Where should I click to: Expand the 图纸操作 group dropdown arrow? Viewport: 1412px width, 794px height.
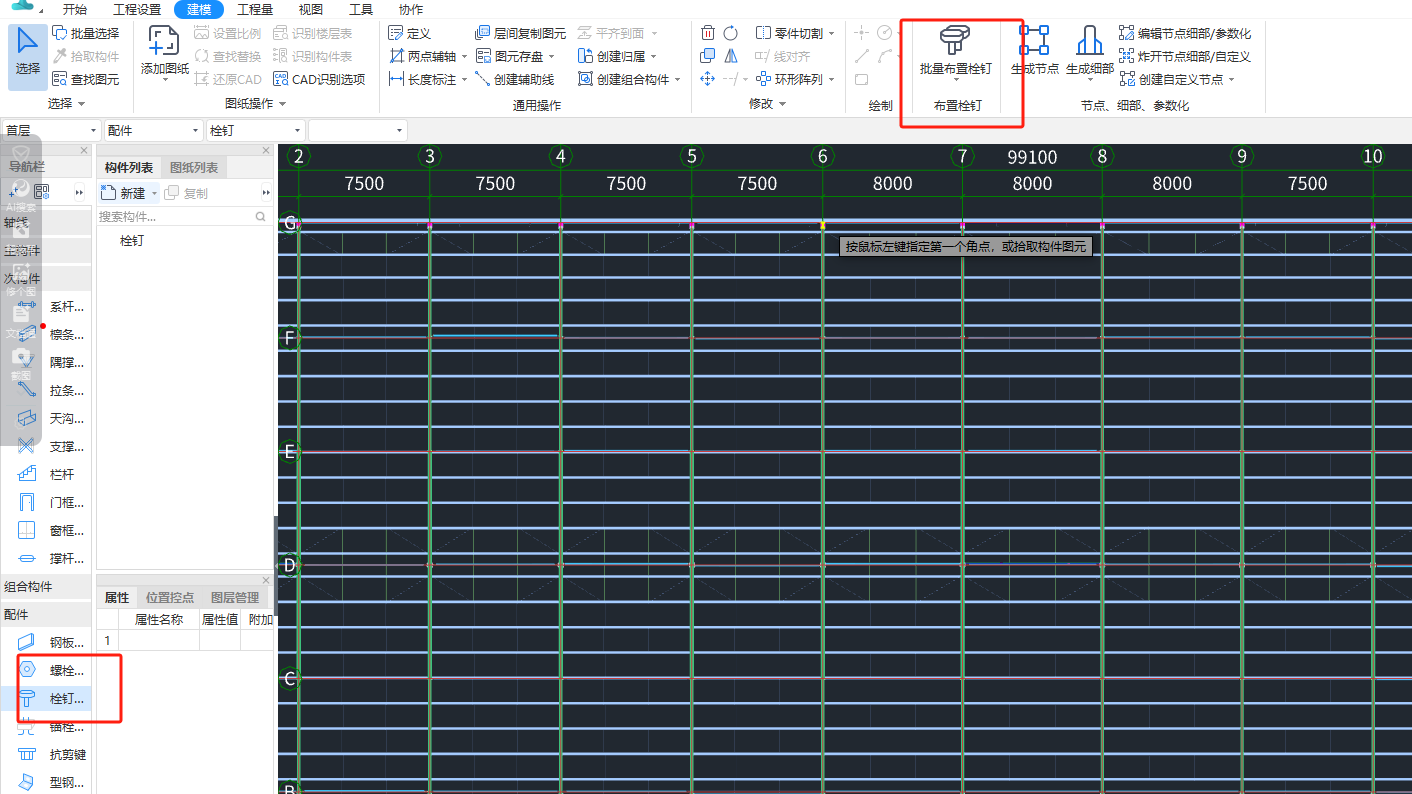click(x=282, y=104)
